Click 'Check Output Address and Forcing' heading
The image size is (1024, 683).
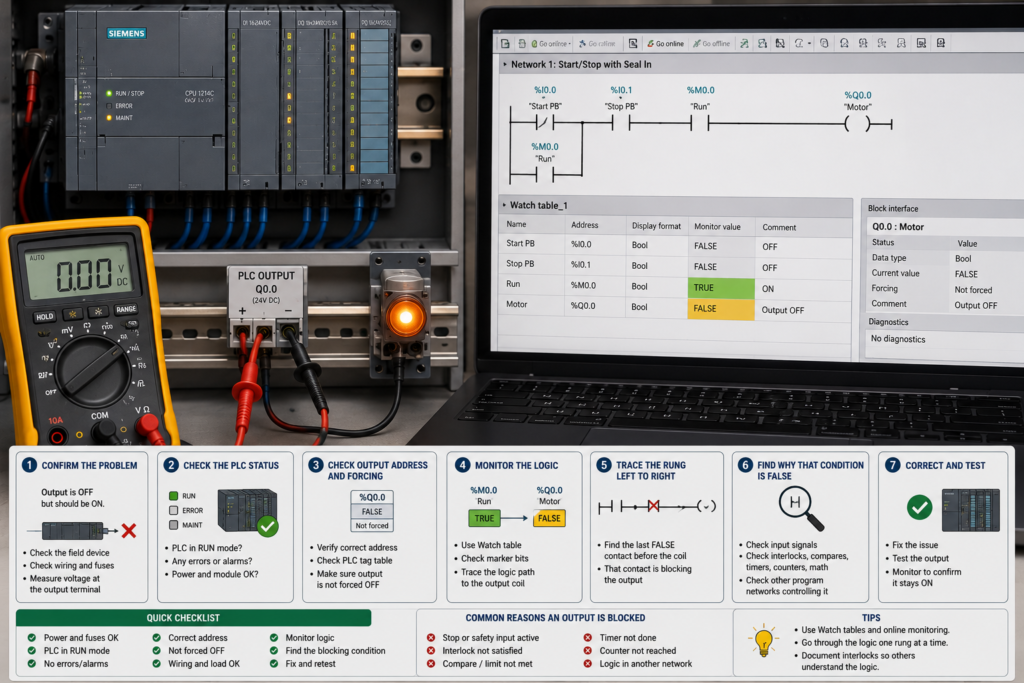pyautogui.click(x=377, y=471)
